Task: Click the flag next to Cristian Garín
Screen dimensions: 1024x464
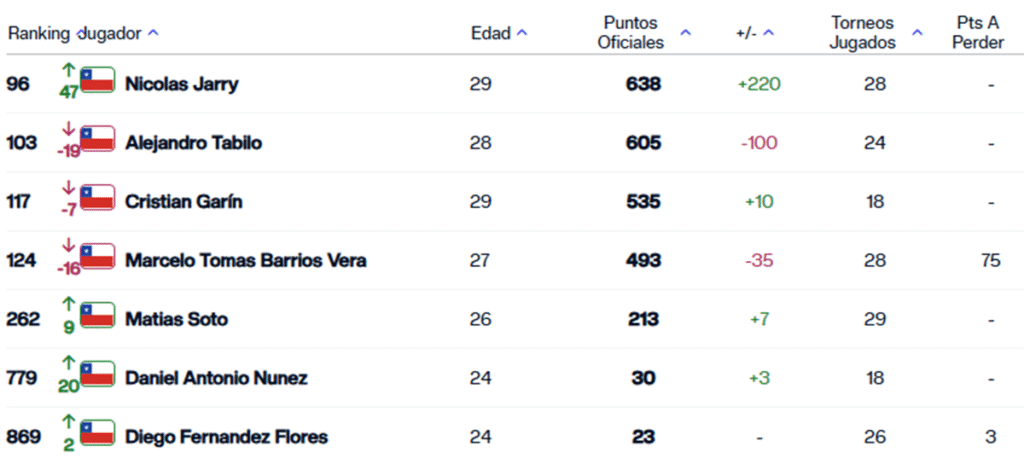Action: (x=98, y=198)
